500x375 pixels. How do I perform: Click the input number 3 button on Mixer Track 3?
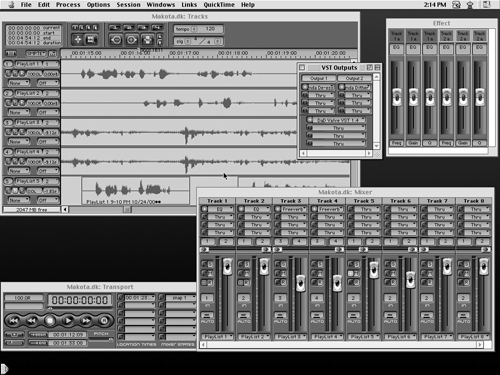pos(280,298)
